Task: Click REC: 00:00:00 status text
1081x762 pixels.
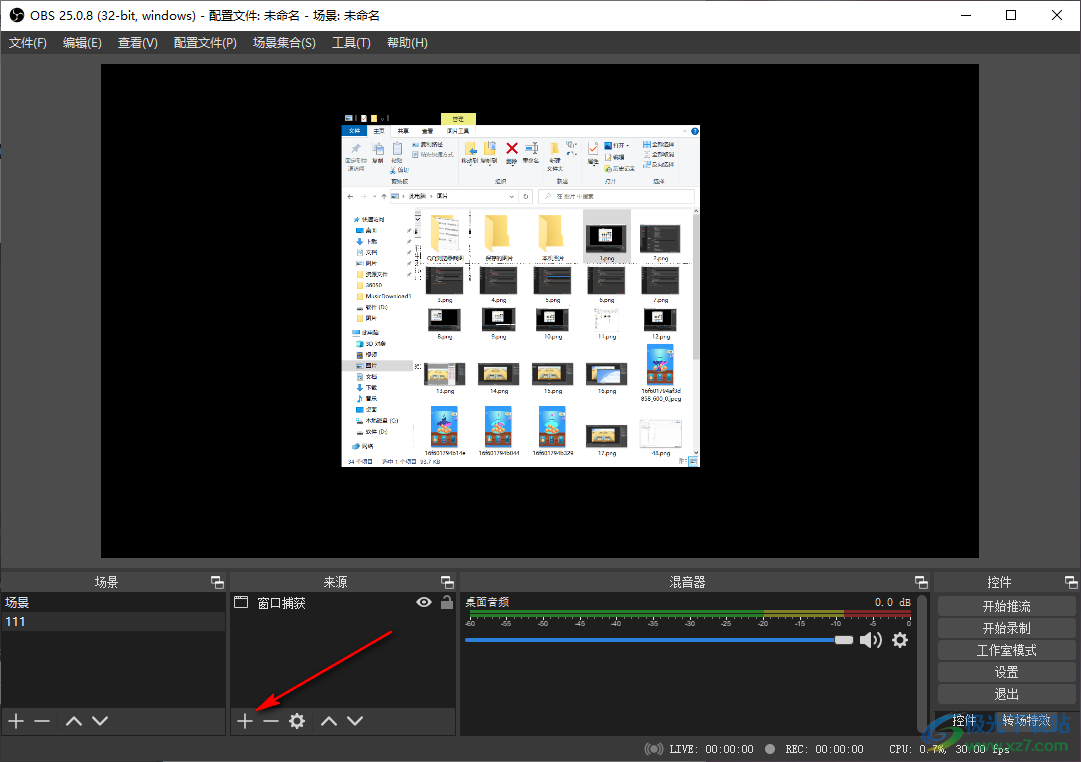Action: coord(824,749)
